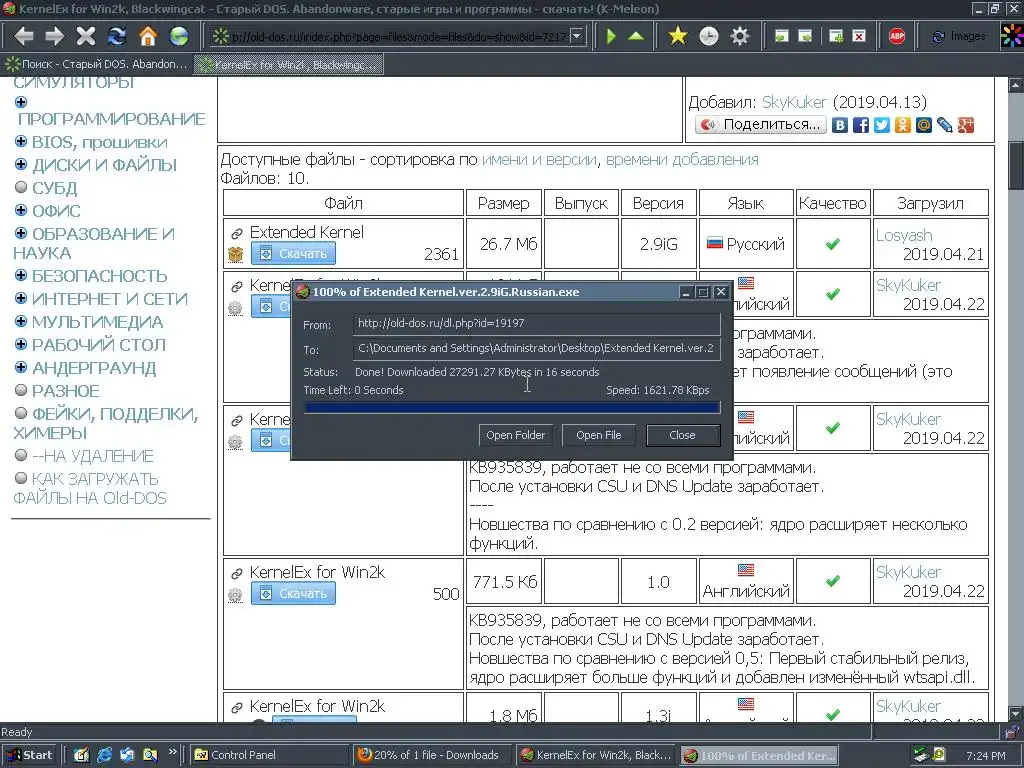This screenshot has height=768, width=1024.
Task: Open the SkyKuker profile link near Добавил
Action: [x=794, y=103]
